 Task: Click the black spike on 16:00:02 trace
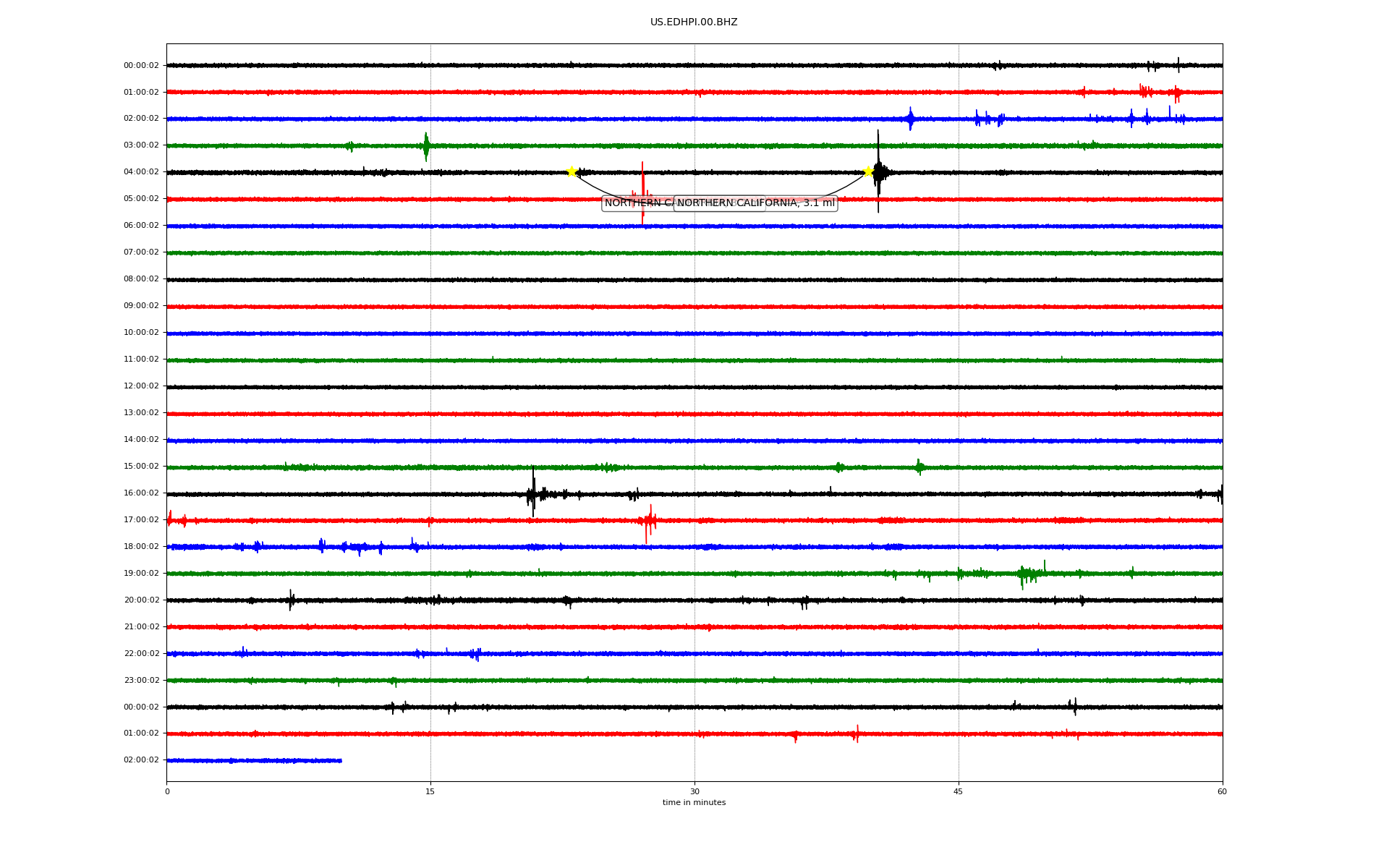pos(533,493)
